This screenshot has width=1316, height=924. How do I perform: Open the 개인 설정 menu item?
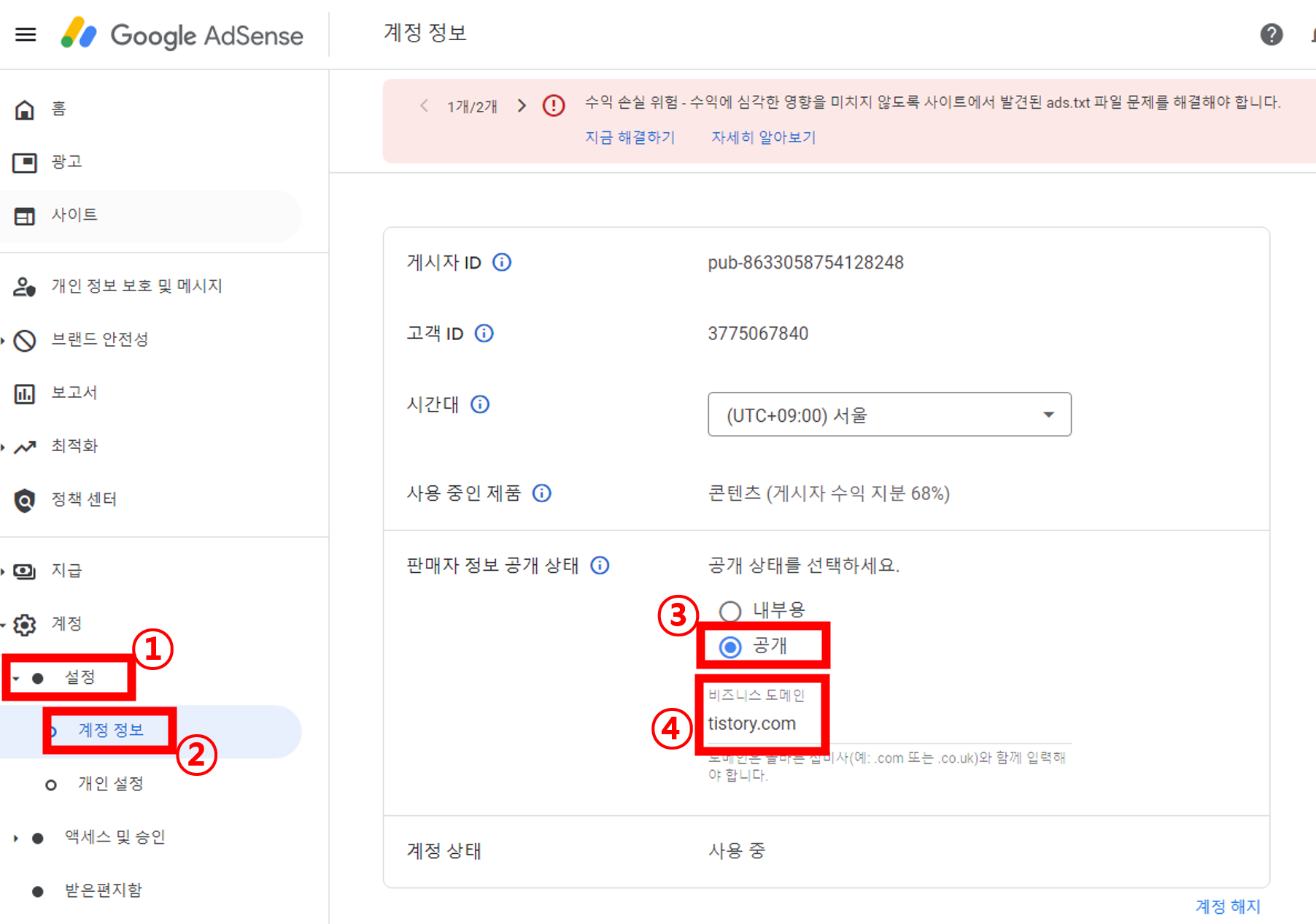click(111, 784)
